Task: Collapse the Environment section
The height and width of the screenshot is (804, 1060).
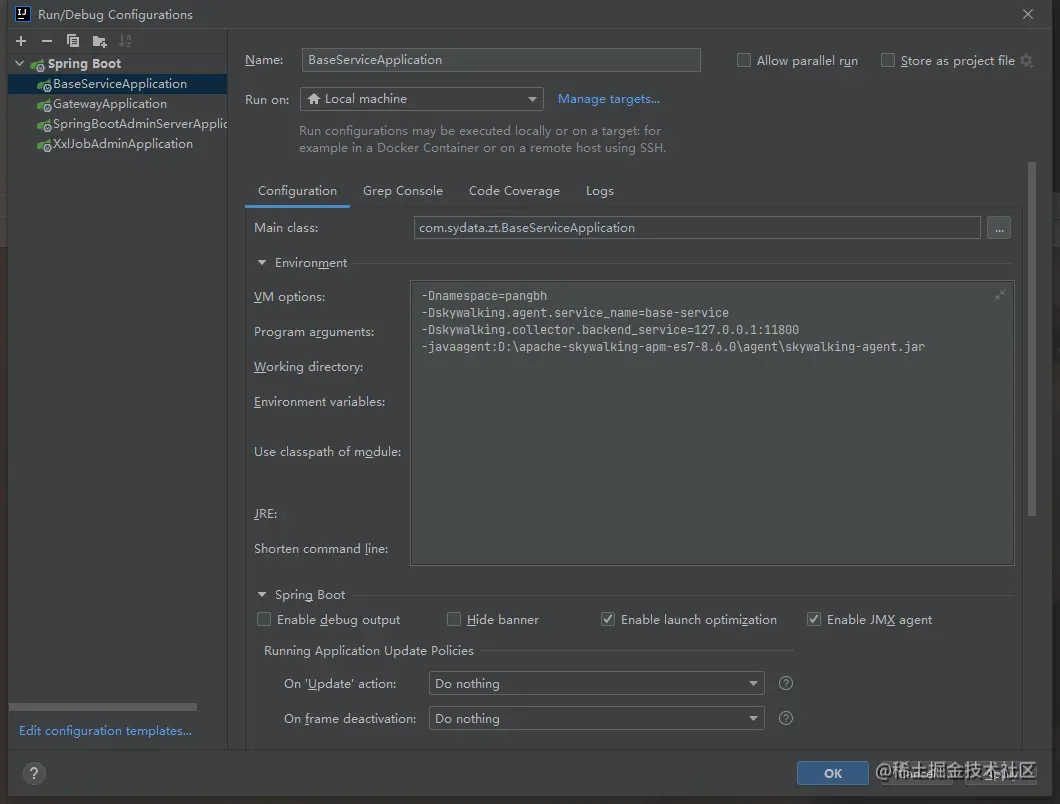Action: click(262, 262)
